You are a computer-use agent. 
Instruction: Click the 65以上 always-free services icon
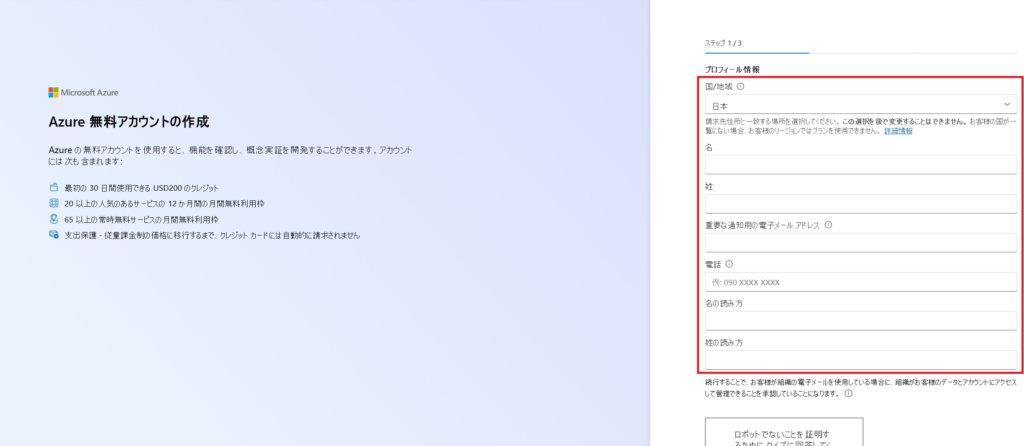tap(54, 218)
